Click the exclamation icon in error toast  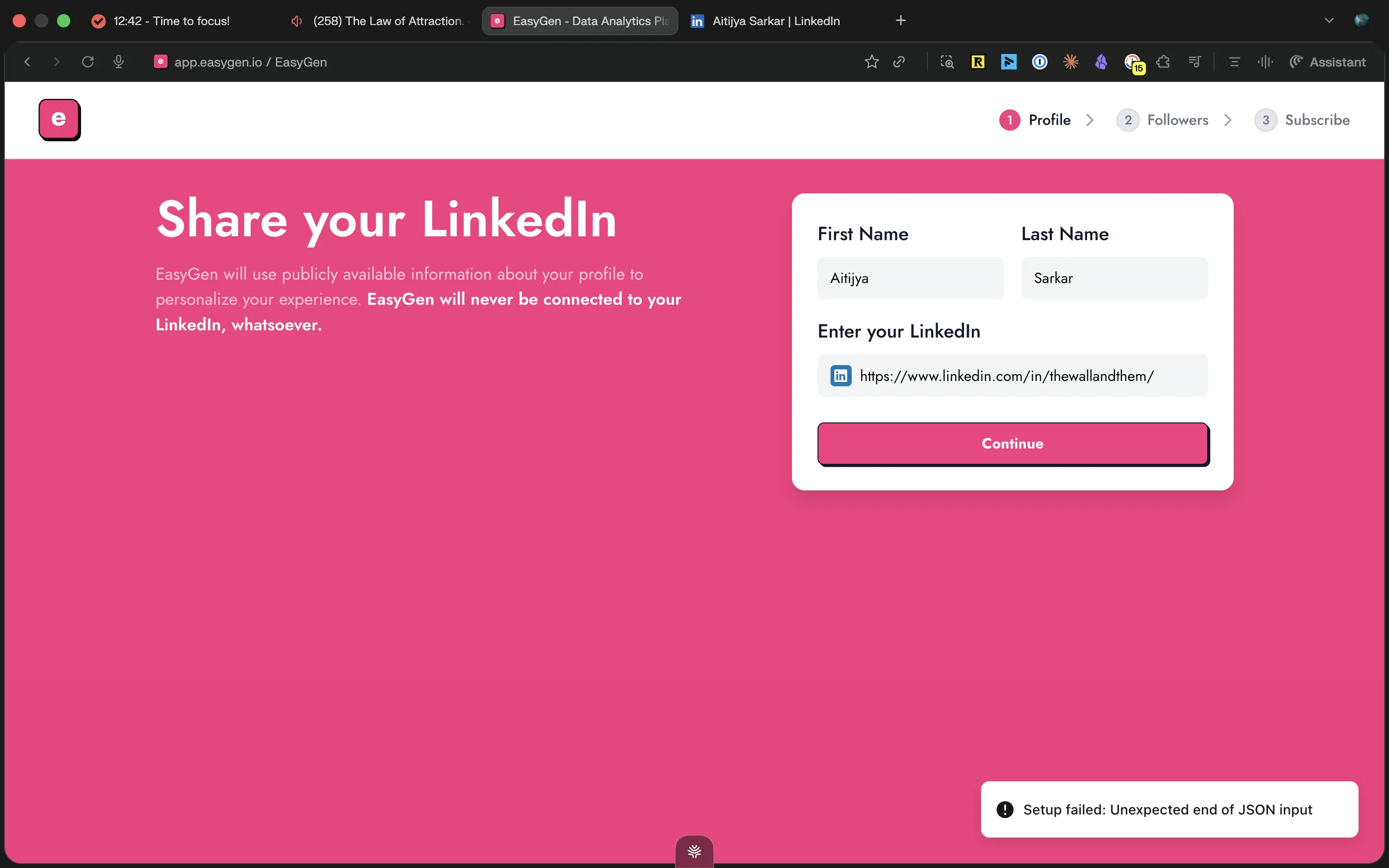tap(1005, 810)
